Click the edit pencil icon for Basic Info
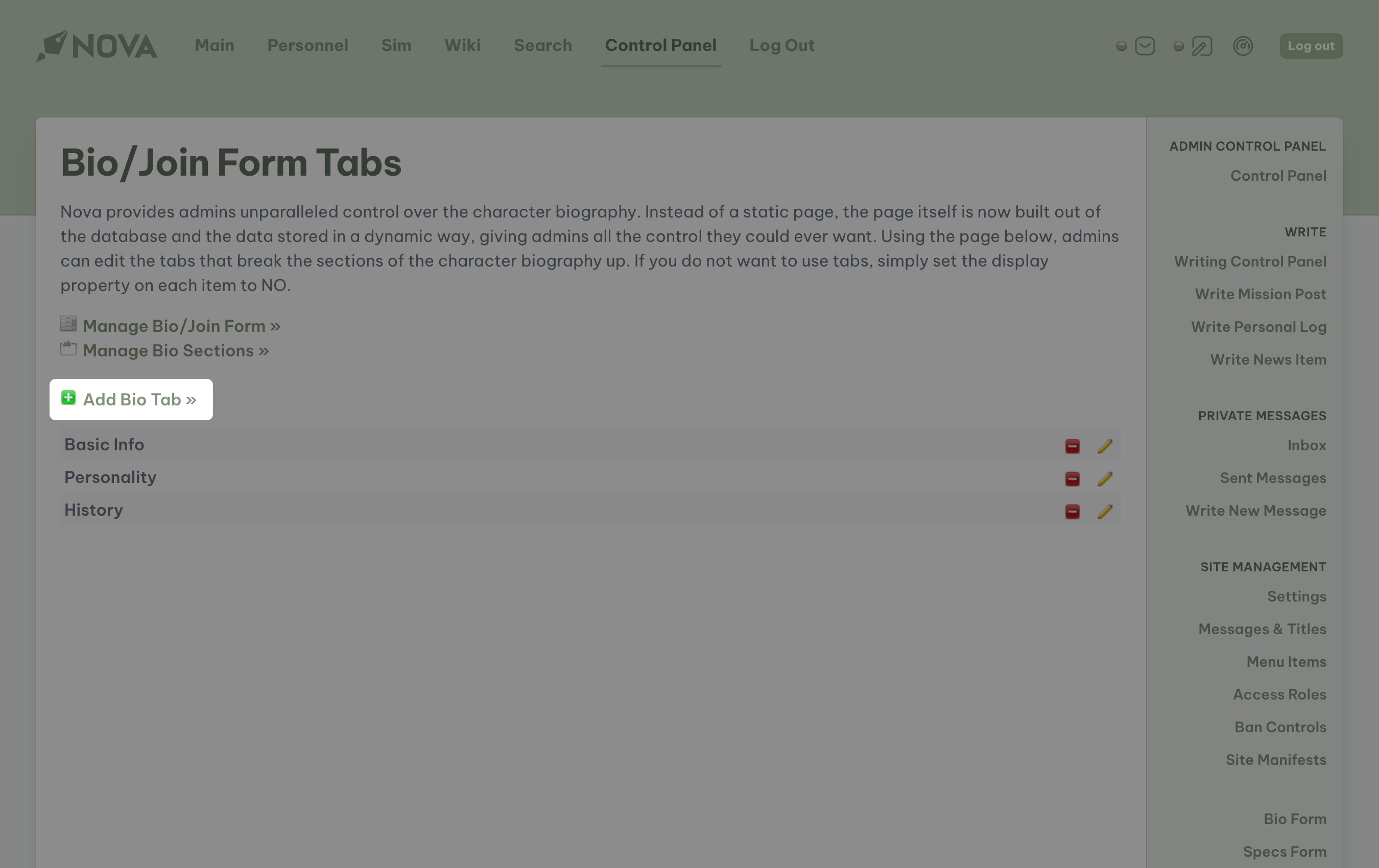This screenshot has width=1379, height=868. click(1104, 445)
